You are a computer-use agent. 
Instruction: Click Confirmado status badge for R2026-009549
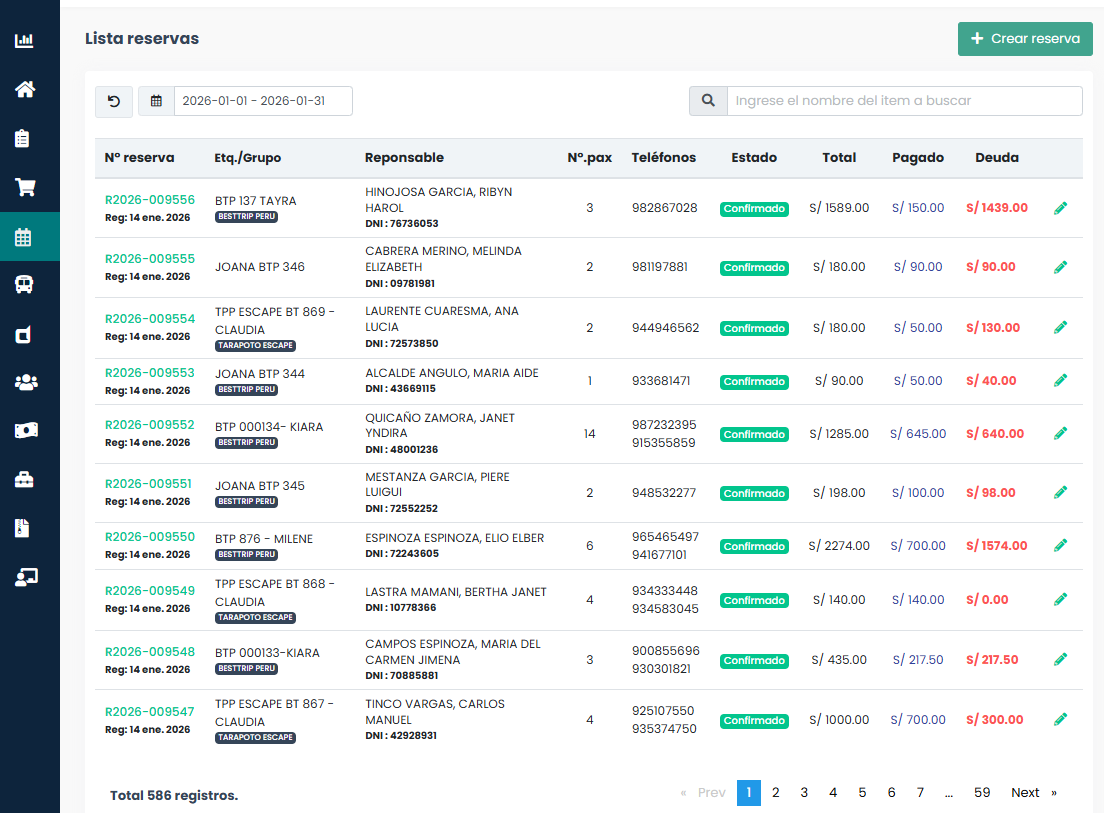coord(754,600)
